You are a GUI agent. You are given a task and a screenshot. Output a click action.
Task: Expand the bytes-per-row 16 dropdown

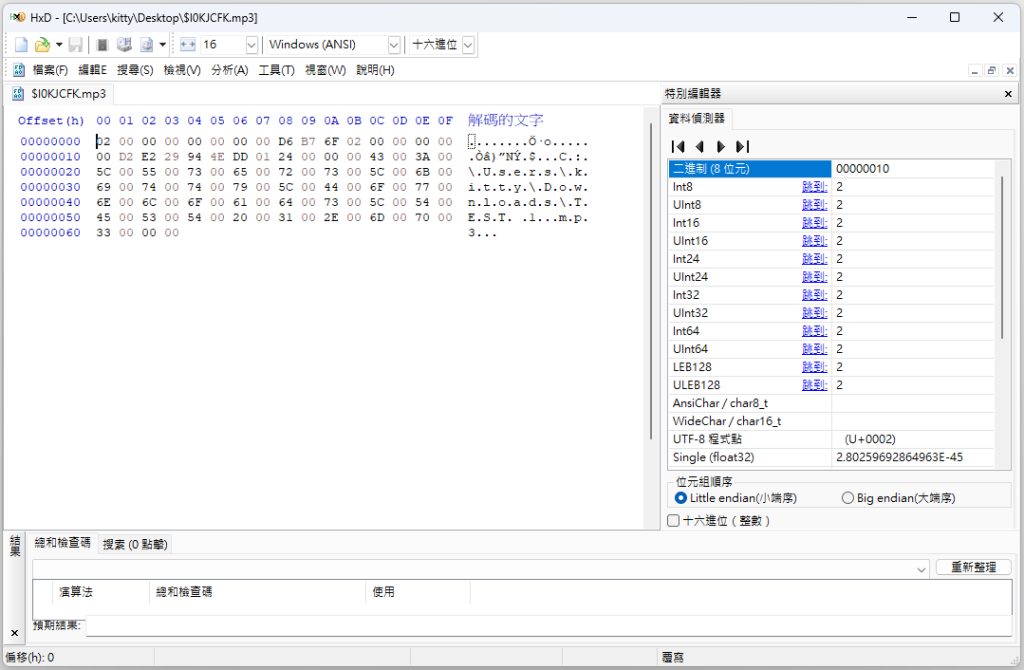pos(251,44)
